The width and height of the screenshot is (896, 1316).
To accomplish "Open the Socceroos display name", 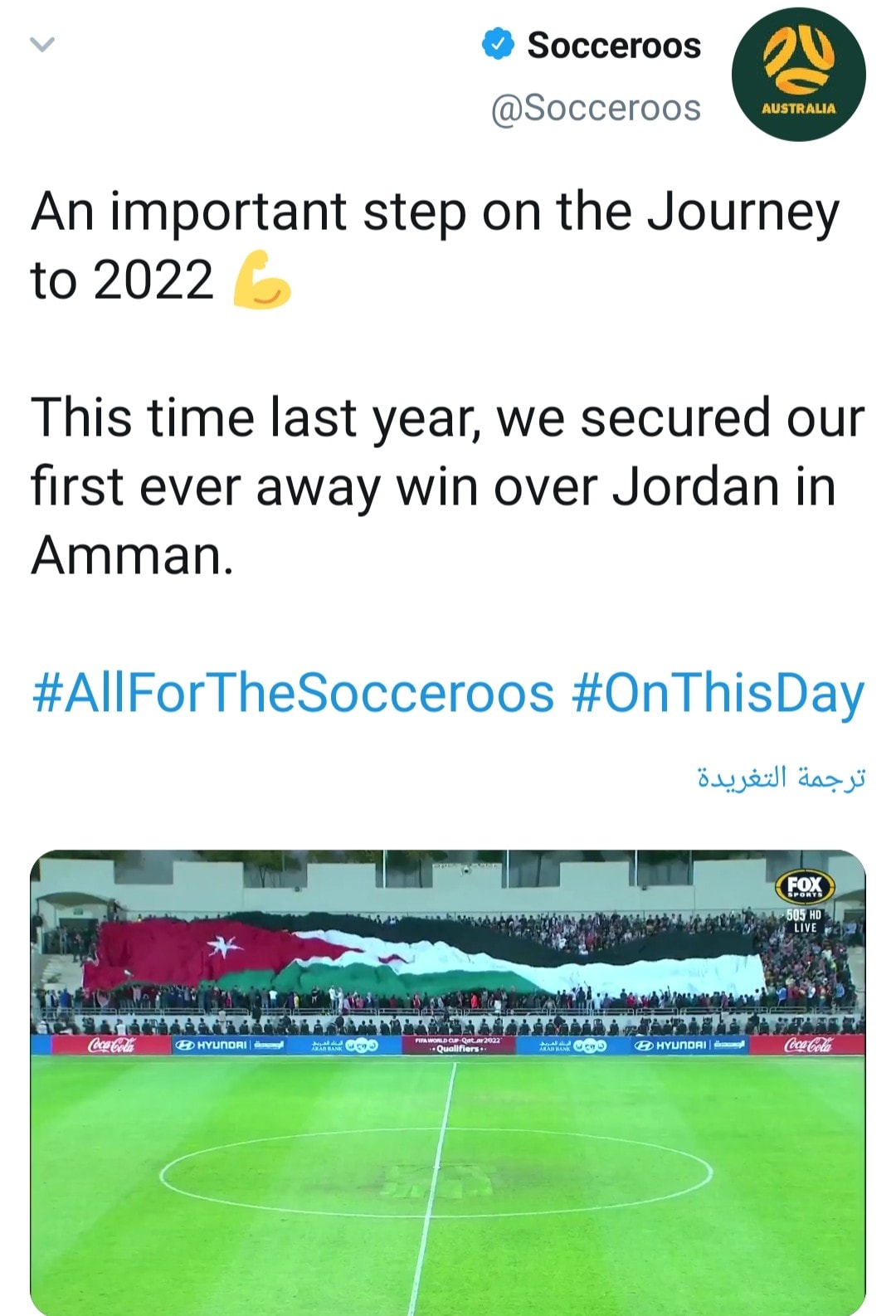I will (x=614, y=45).
